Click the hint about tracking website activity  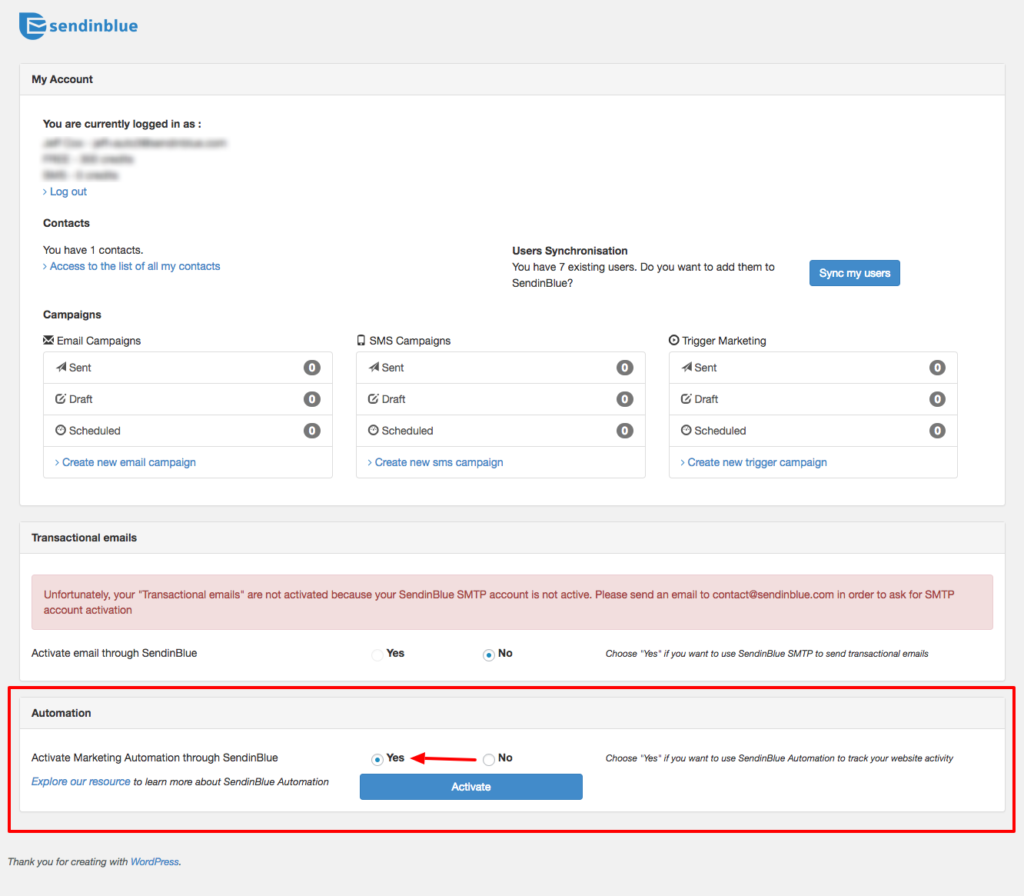coord(779,758)
